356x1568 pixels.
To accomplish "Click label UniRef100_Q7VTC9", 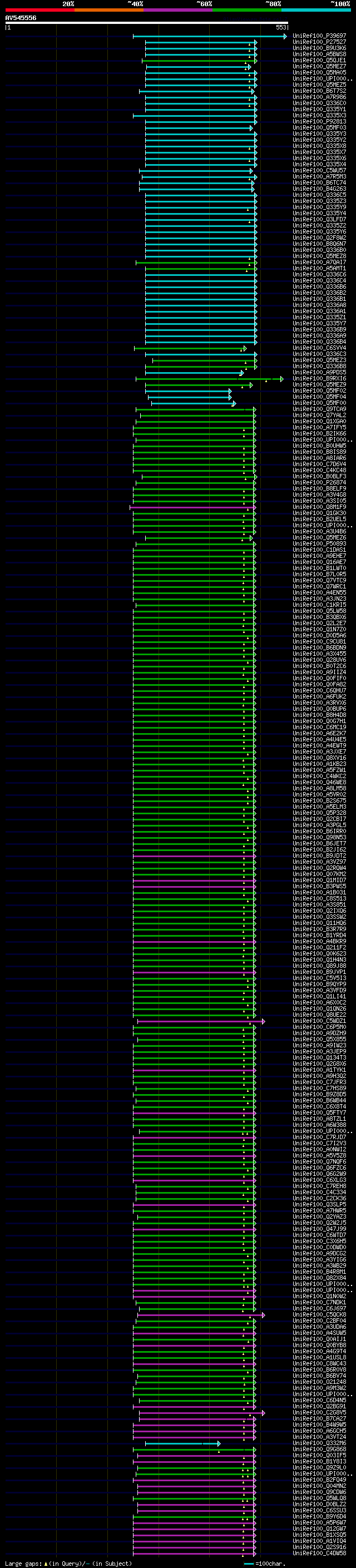I will pyautogui.click(x=319, y=580).
